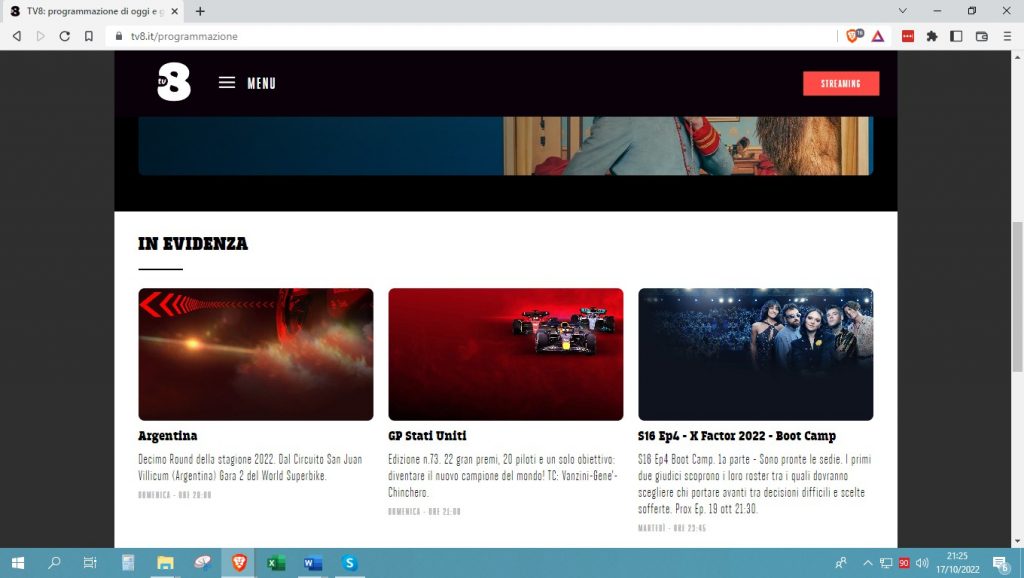Click the address bar showing tv8.it/programmazione

[450, 36]
